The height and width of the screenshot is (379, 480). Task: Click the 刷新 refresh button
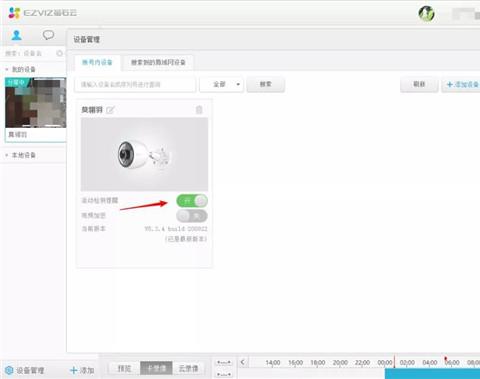tap(419, 84)
